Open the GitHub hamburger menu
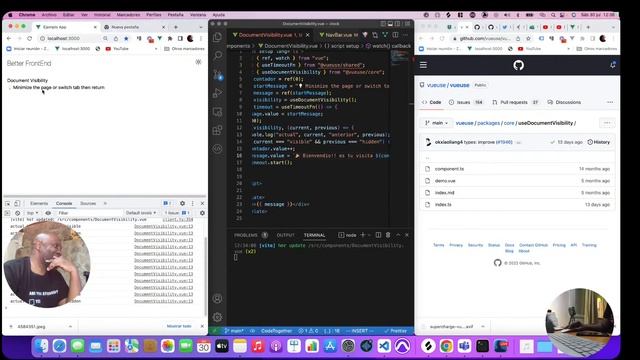640x360 pixels. (423, 65)
